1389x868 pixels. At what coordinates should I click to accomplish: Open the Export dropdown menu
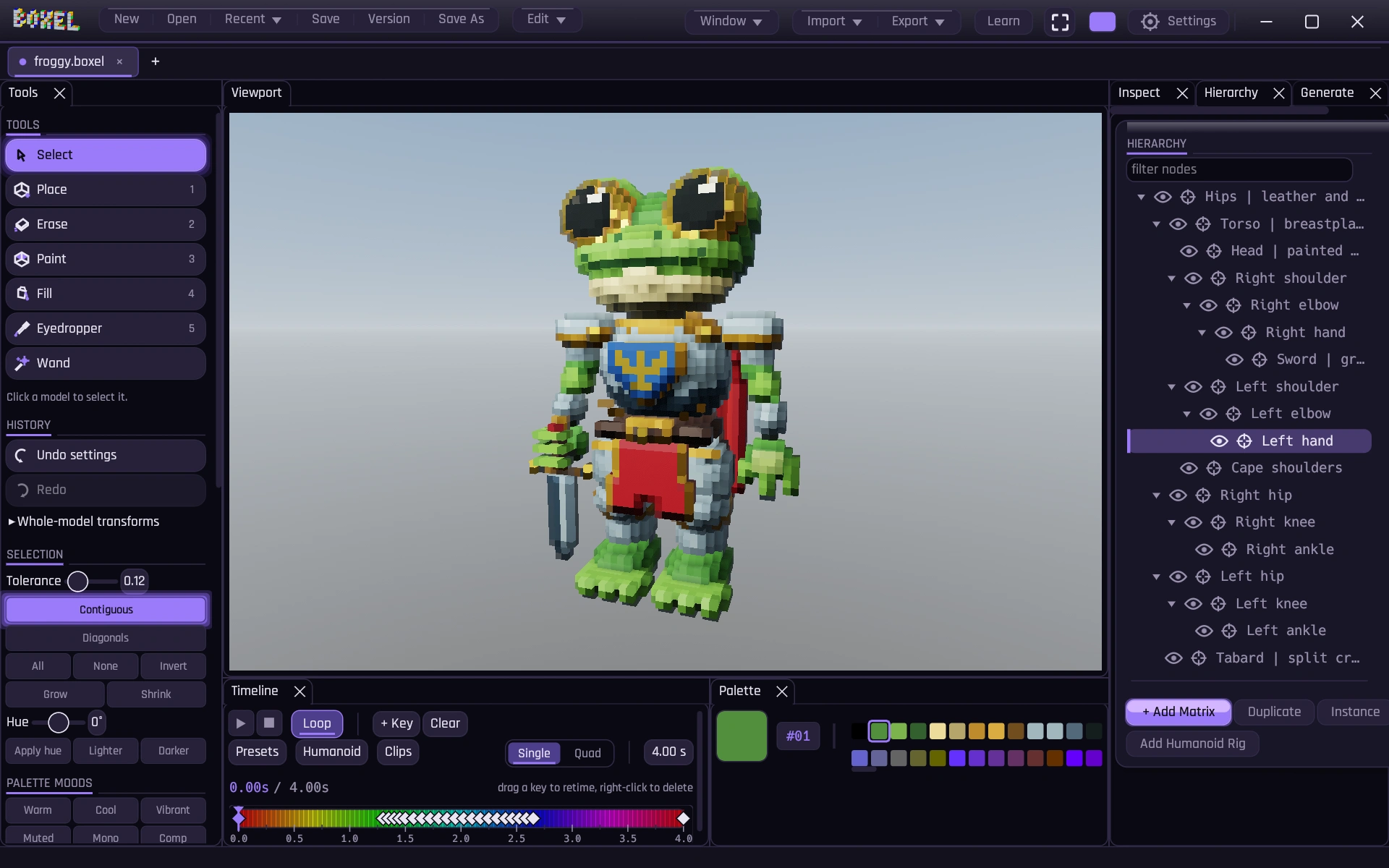[x=917, y=22]
